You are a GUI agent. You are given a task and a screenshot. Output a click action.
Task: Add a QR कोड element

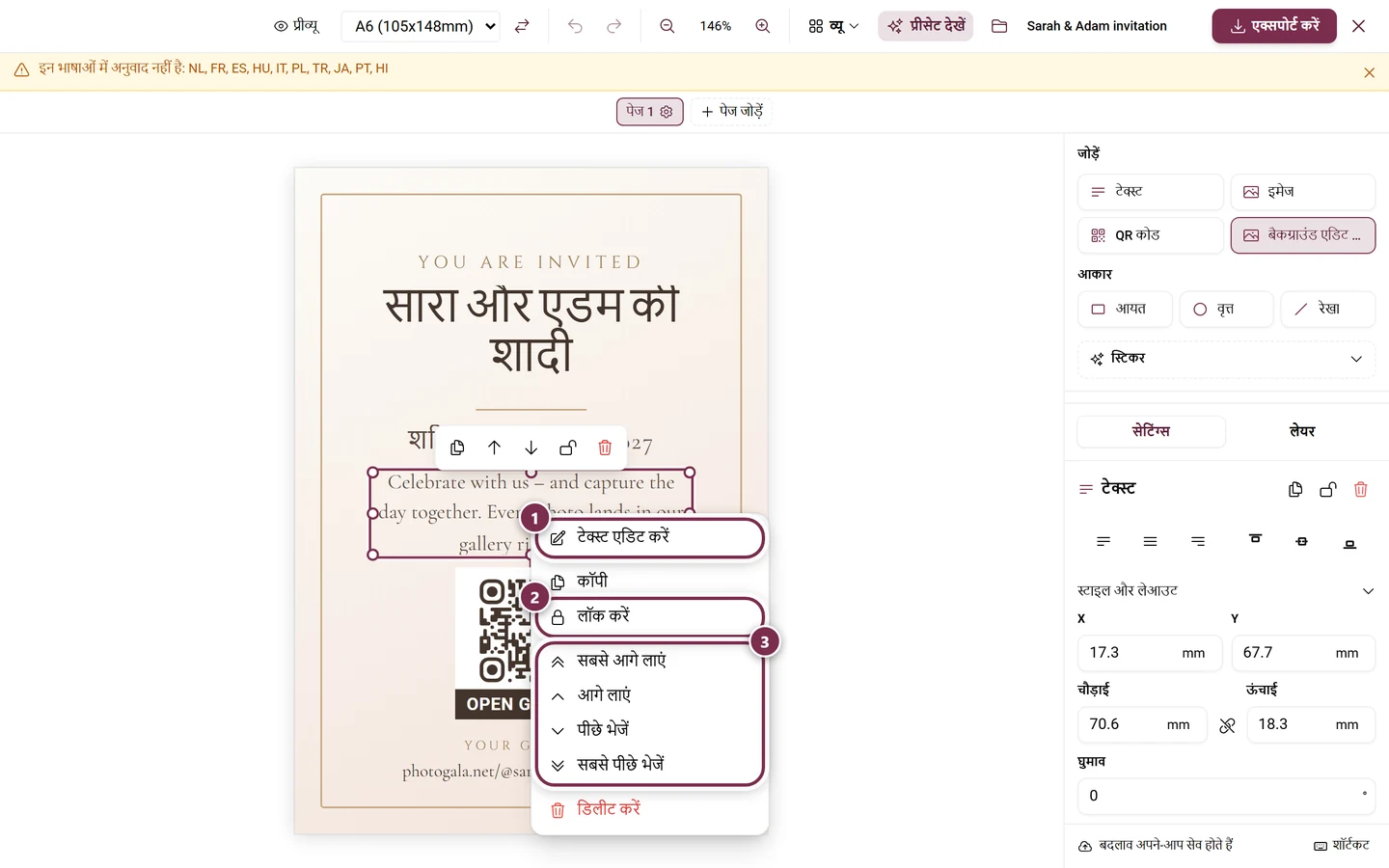(1151, 235)
